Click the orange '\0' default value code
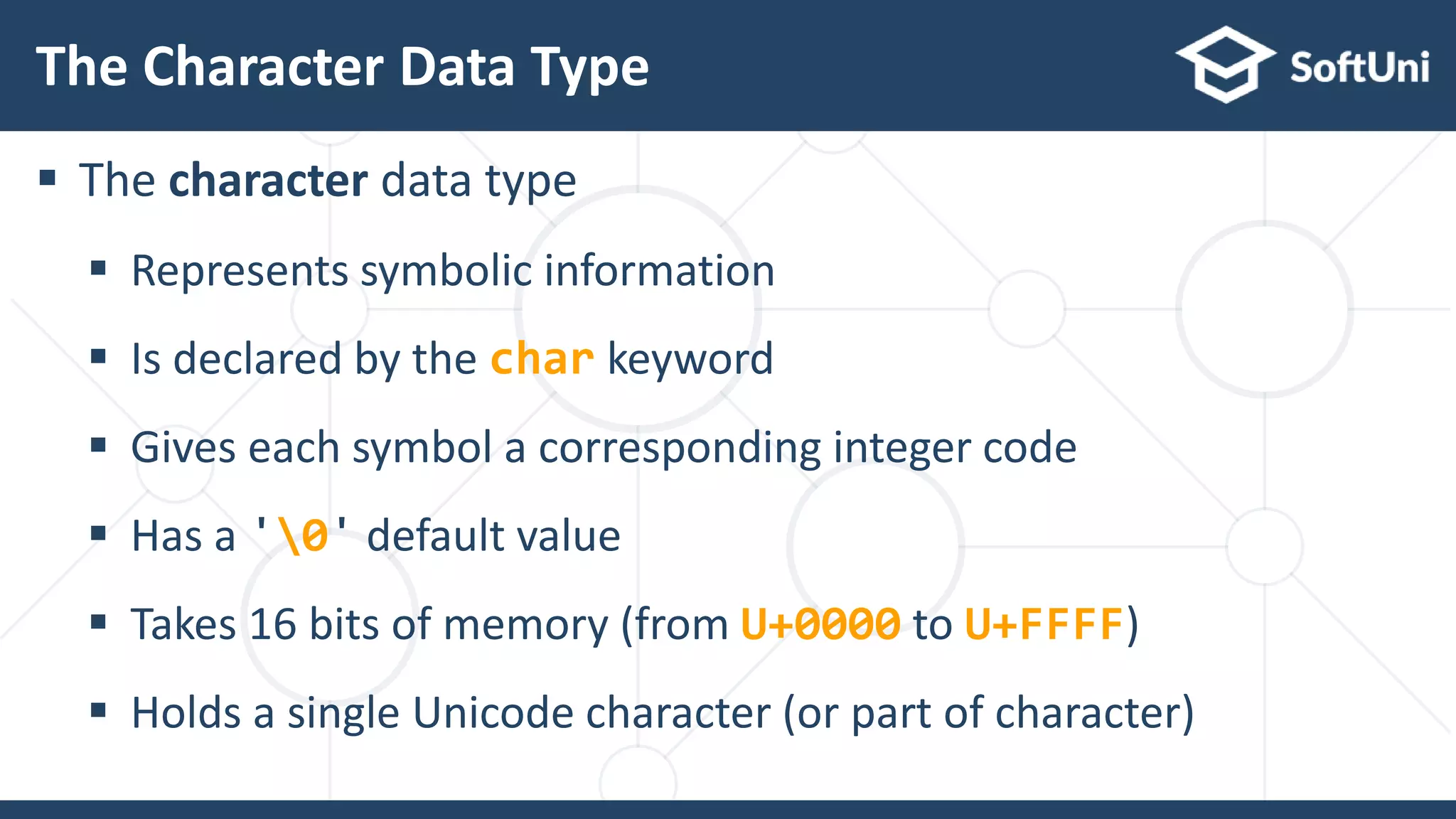Screen dimensions: 1456x819 [x=304, y=535]
